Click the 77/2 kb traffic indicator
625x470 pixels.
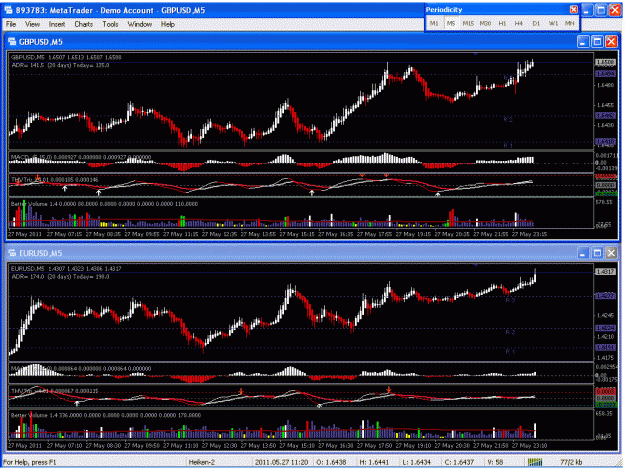(571, 462)
